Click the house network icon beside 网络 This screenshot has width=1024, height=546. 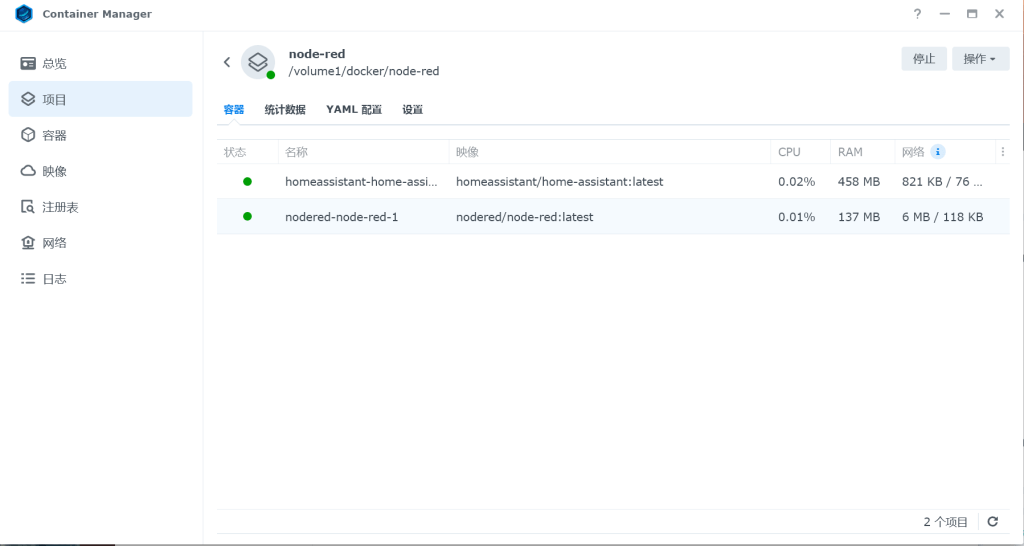click(x=28, y=243)
